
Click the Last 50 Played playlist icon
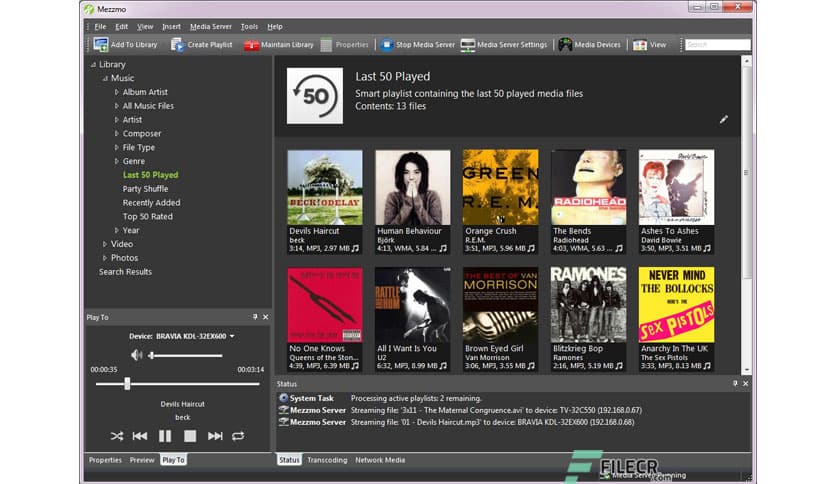click(x=315, y=96)
